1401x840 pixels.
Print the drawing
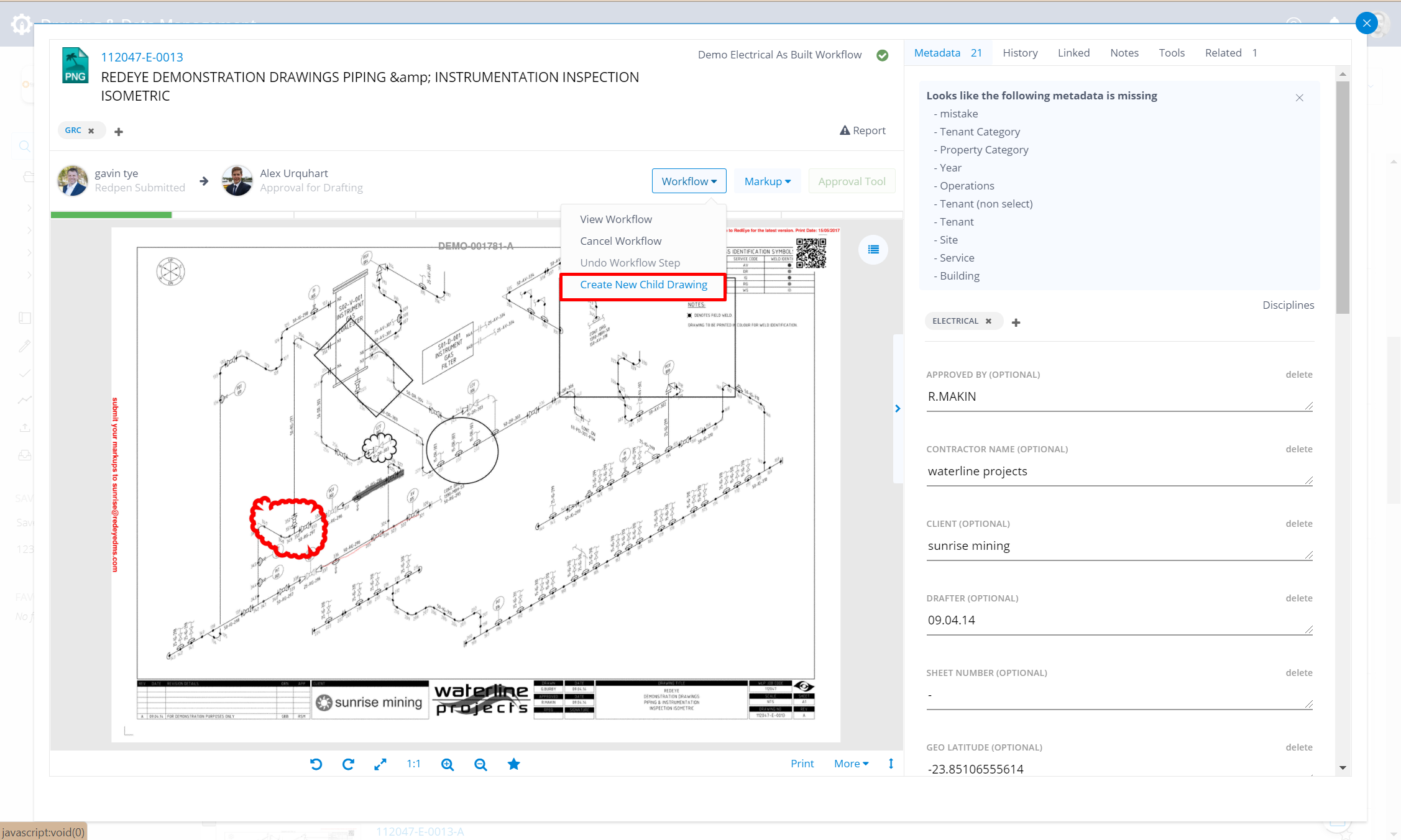[802, 764]
